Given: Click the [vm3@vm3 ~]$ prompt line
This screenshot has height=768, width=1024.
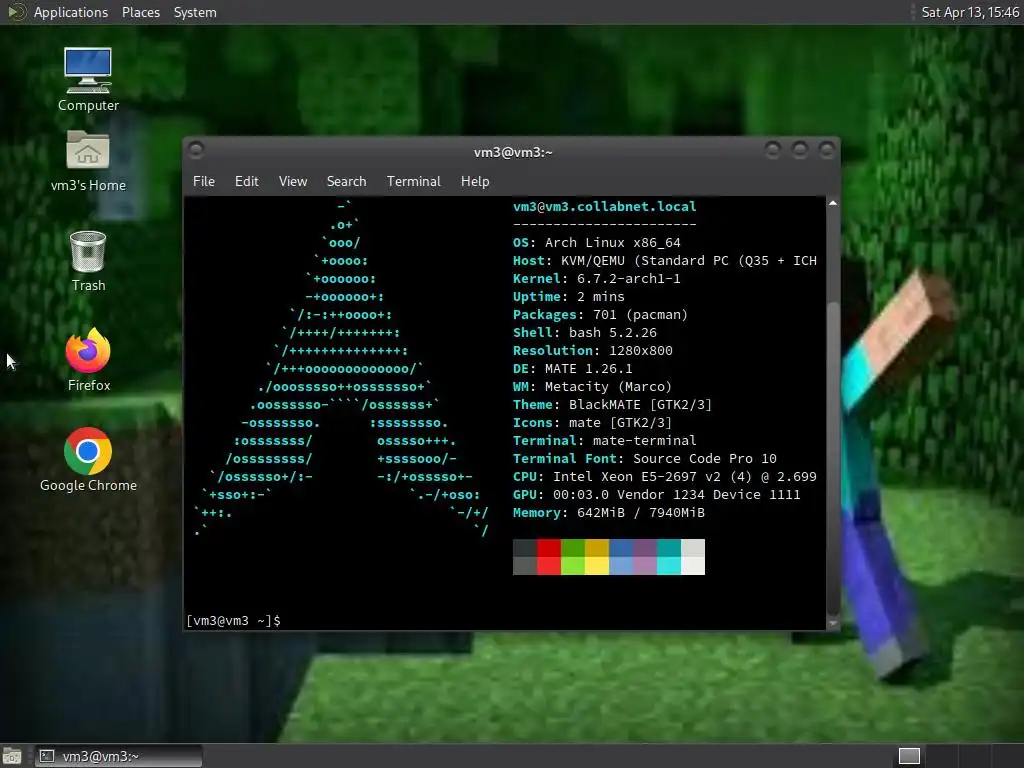Looking at the screenshot, I should tap(233, 620).
